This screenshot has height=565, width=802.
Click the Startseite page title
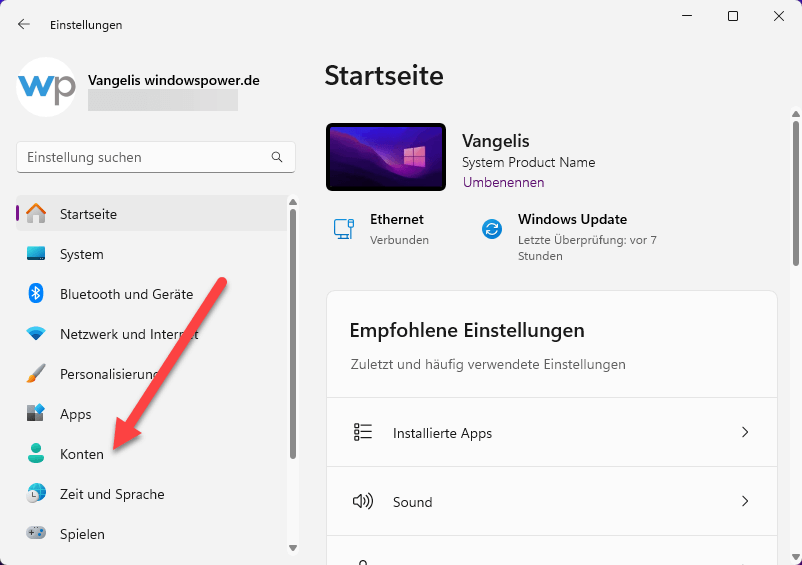click(384, 76)
